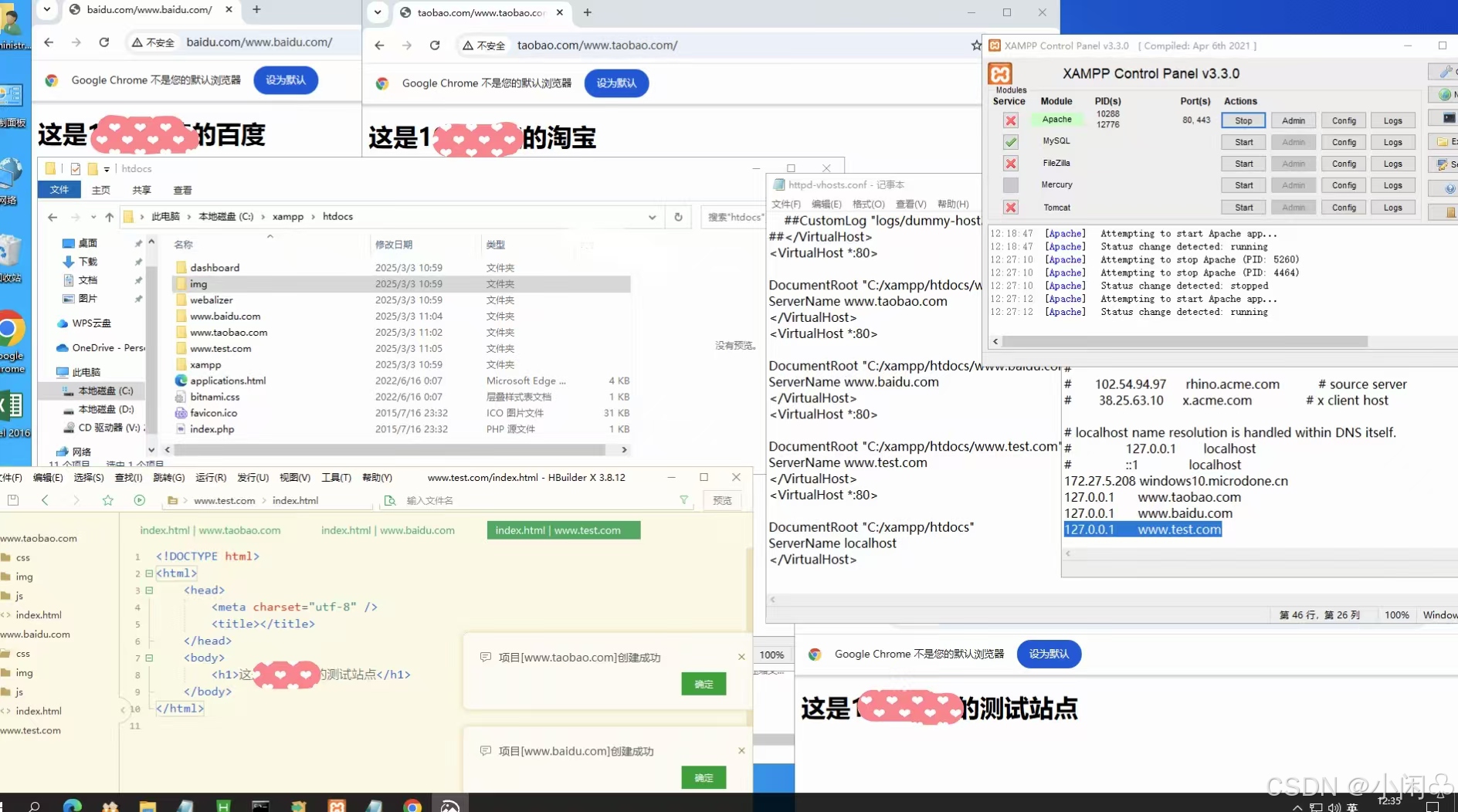This screenshot has height=812, width=1458.
Task: Click the 文件 tab in htdocs Explorer
Action: (59, 190)
